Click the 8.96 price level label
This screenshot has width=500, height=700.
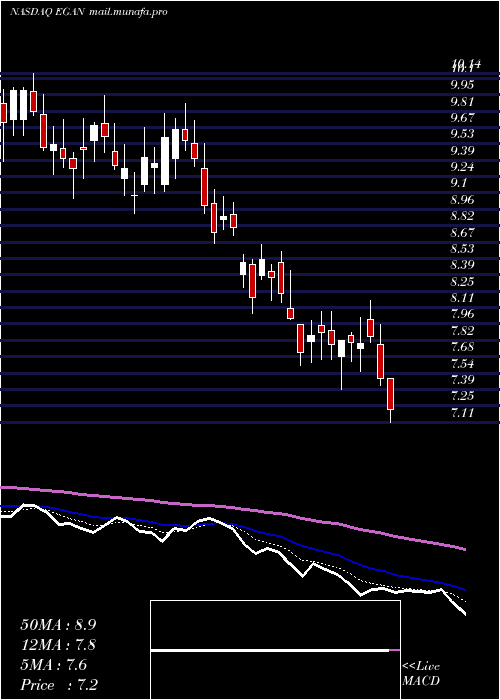(x=463, y=200)
